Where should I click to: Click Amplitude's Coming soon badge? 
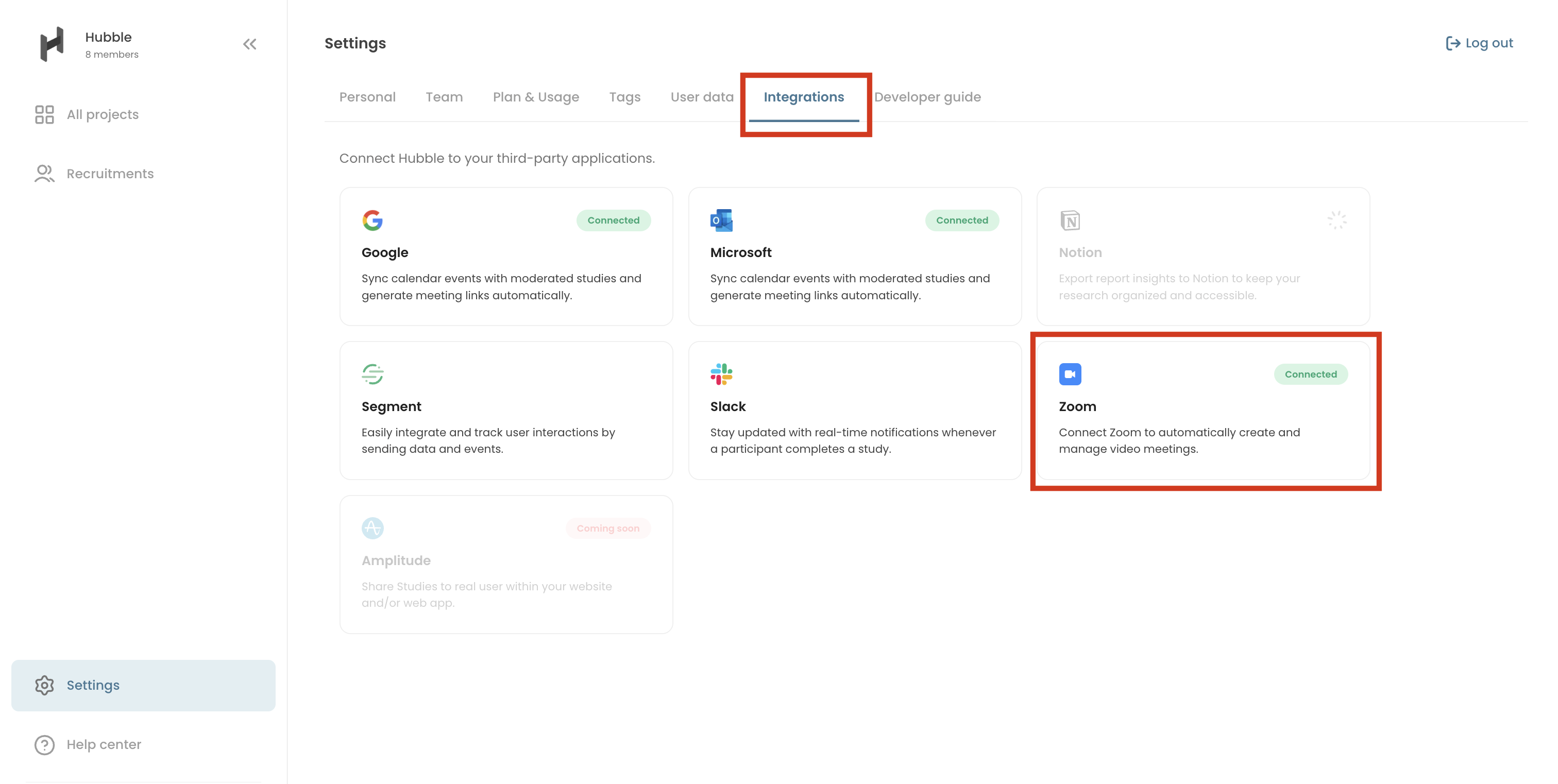click(608, 527)
